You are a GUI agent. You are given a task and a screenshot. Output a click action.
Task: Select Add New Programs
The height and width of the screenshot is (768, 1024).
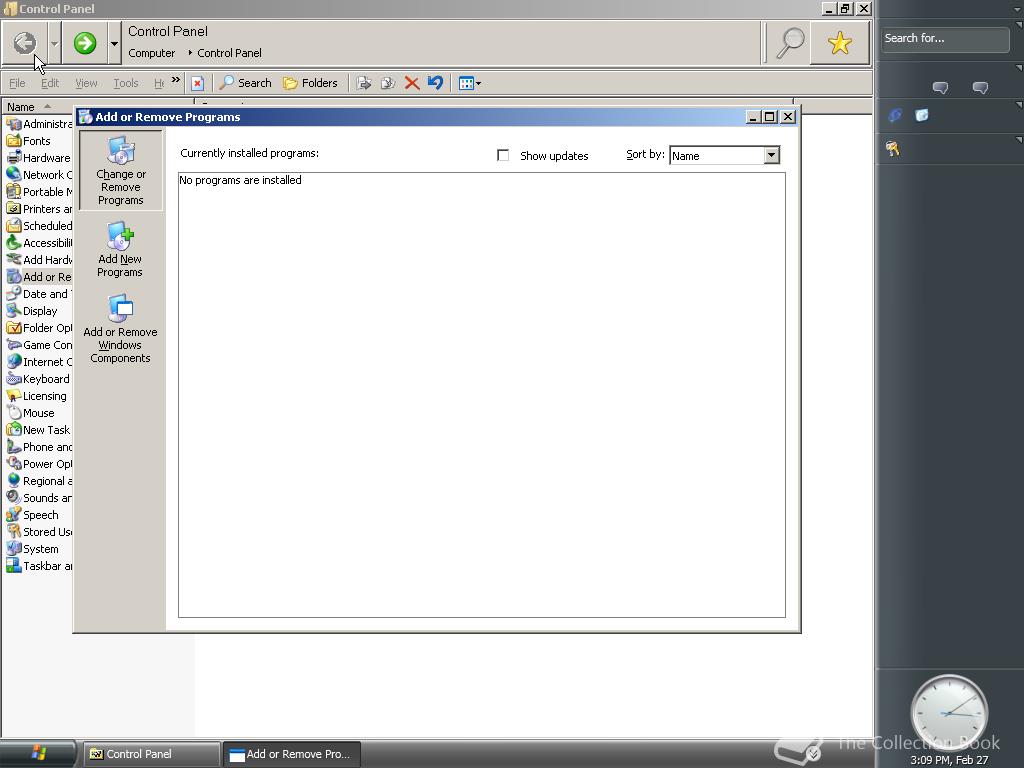[x=120, y=249]
